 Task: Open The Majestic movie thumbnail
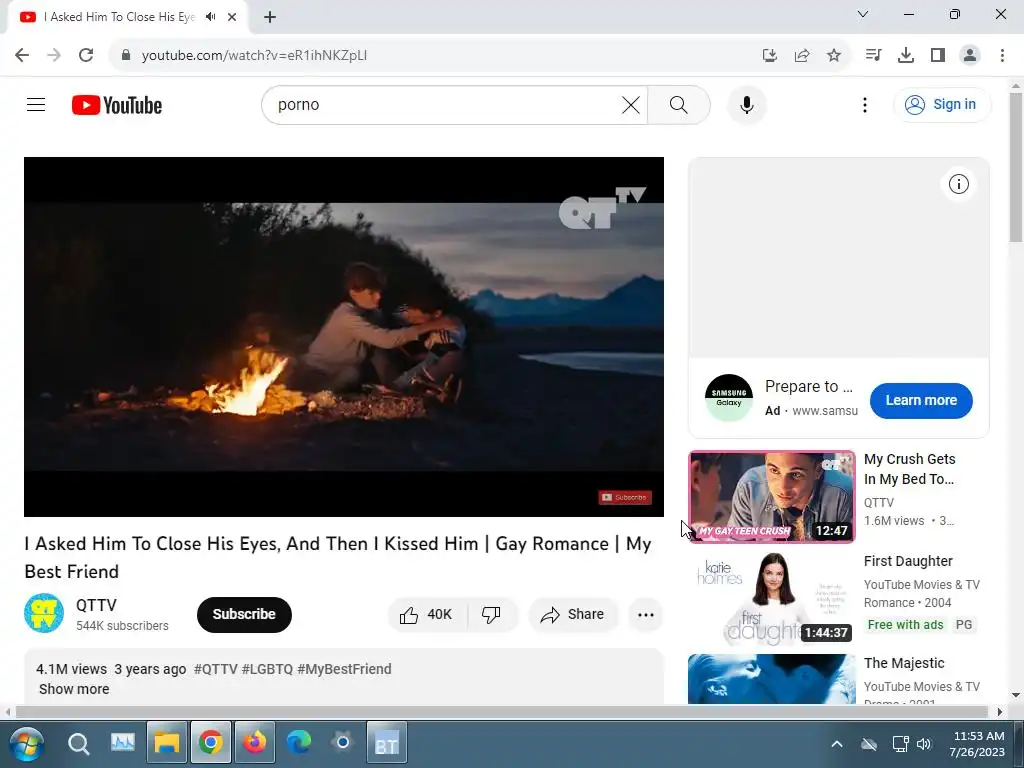pos(771,679)
